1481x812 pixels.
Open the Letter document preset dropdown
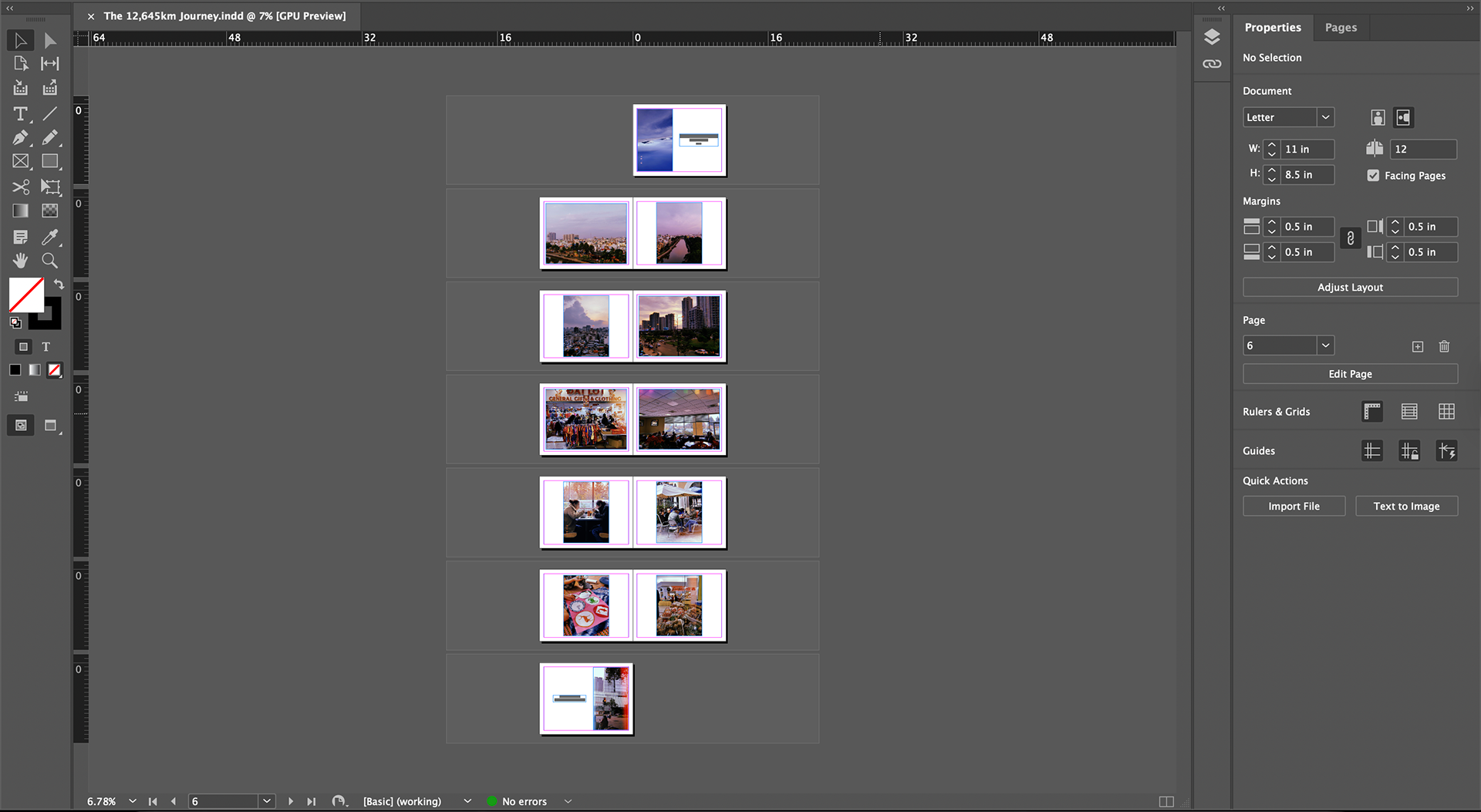tap(1324, 117)
